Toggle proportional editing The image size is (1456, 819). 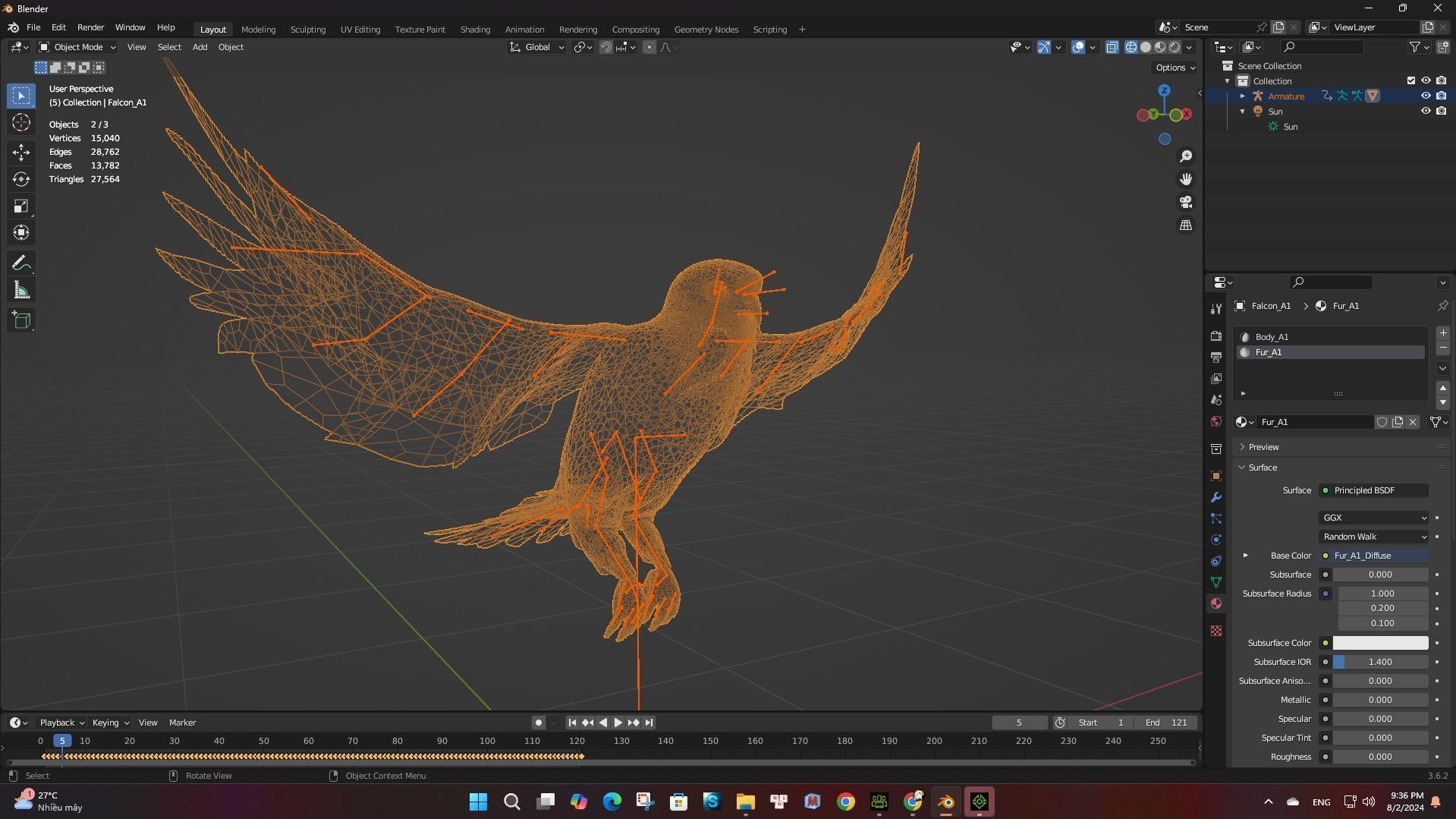pyautogui.click(x=649, y=47)
